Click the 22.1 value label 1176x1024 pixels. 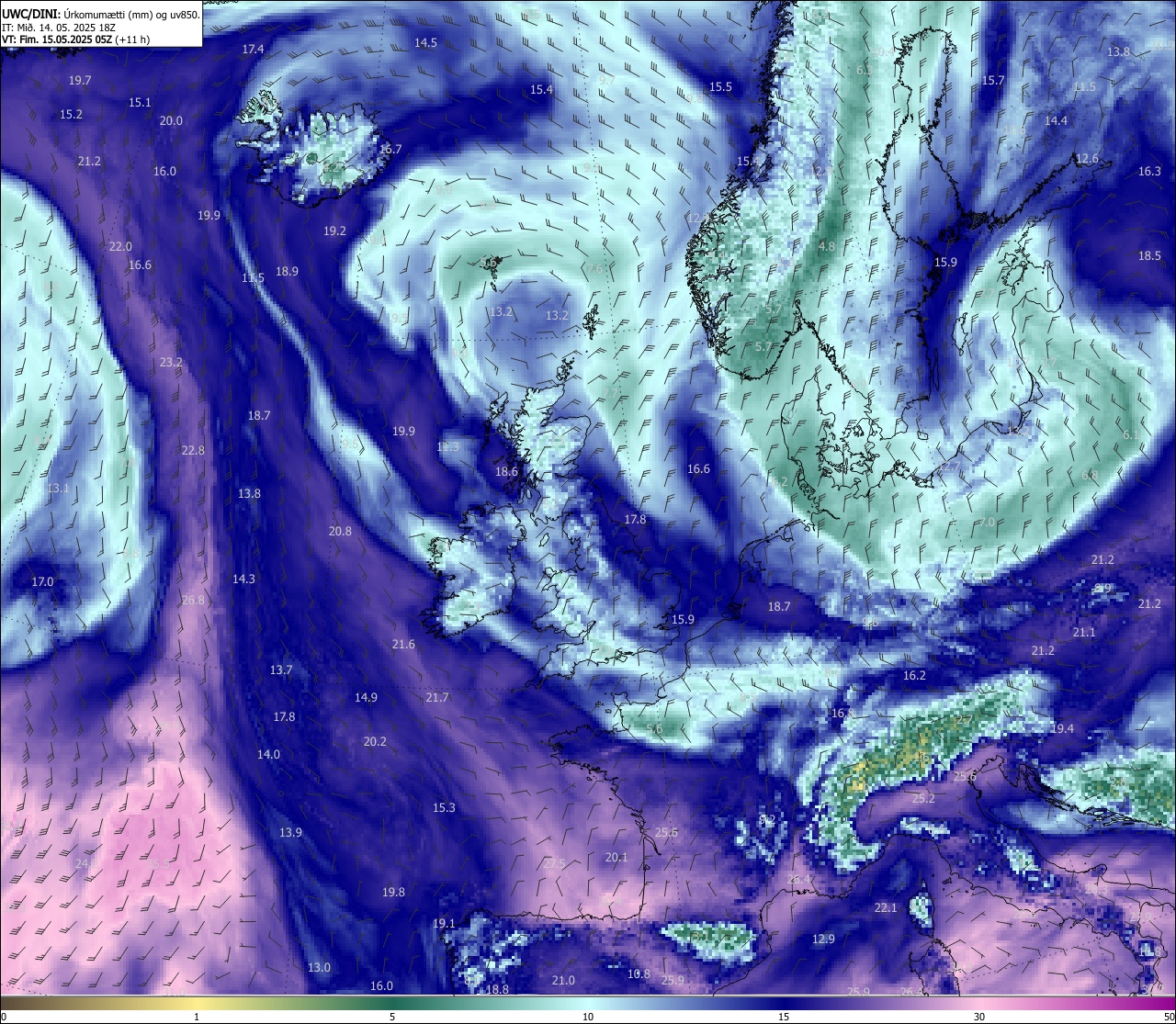885,908
